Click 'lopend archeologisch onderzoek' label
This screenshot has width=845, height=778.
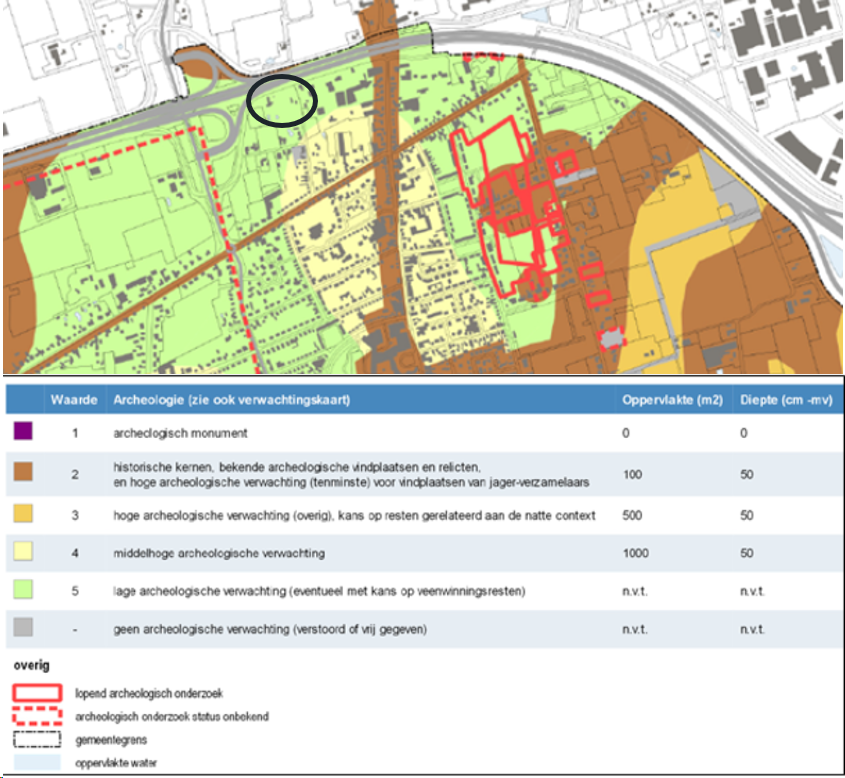pos(149,693)
